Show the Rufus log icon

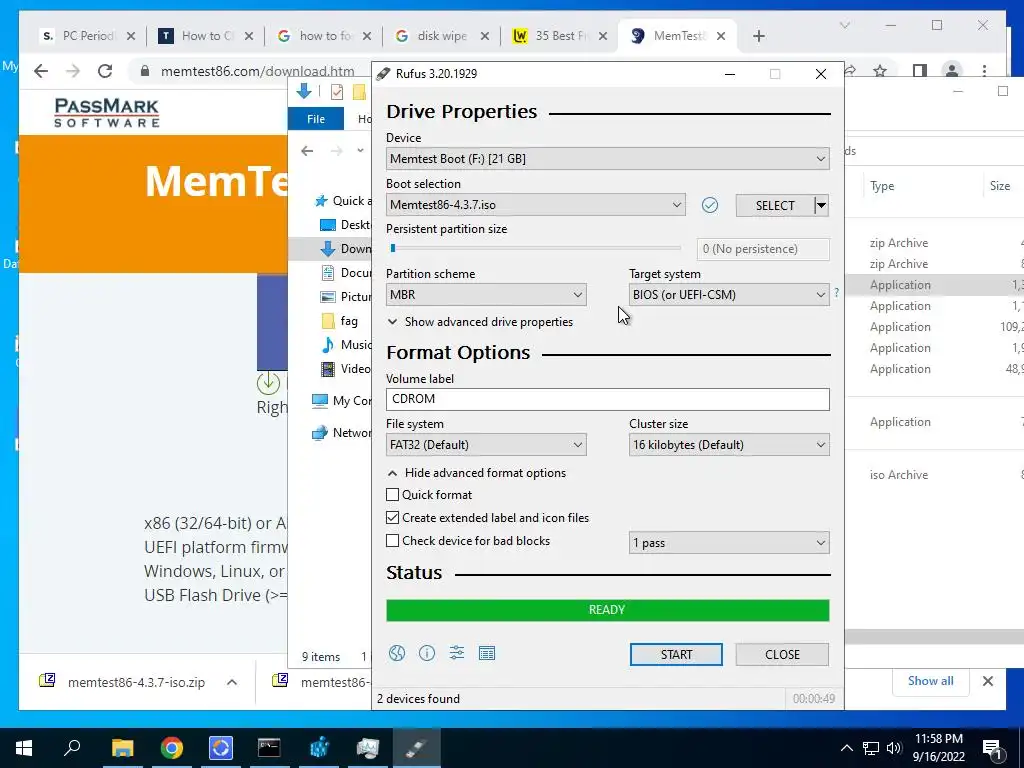click(x=487, y=653)
